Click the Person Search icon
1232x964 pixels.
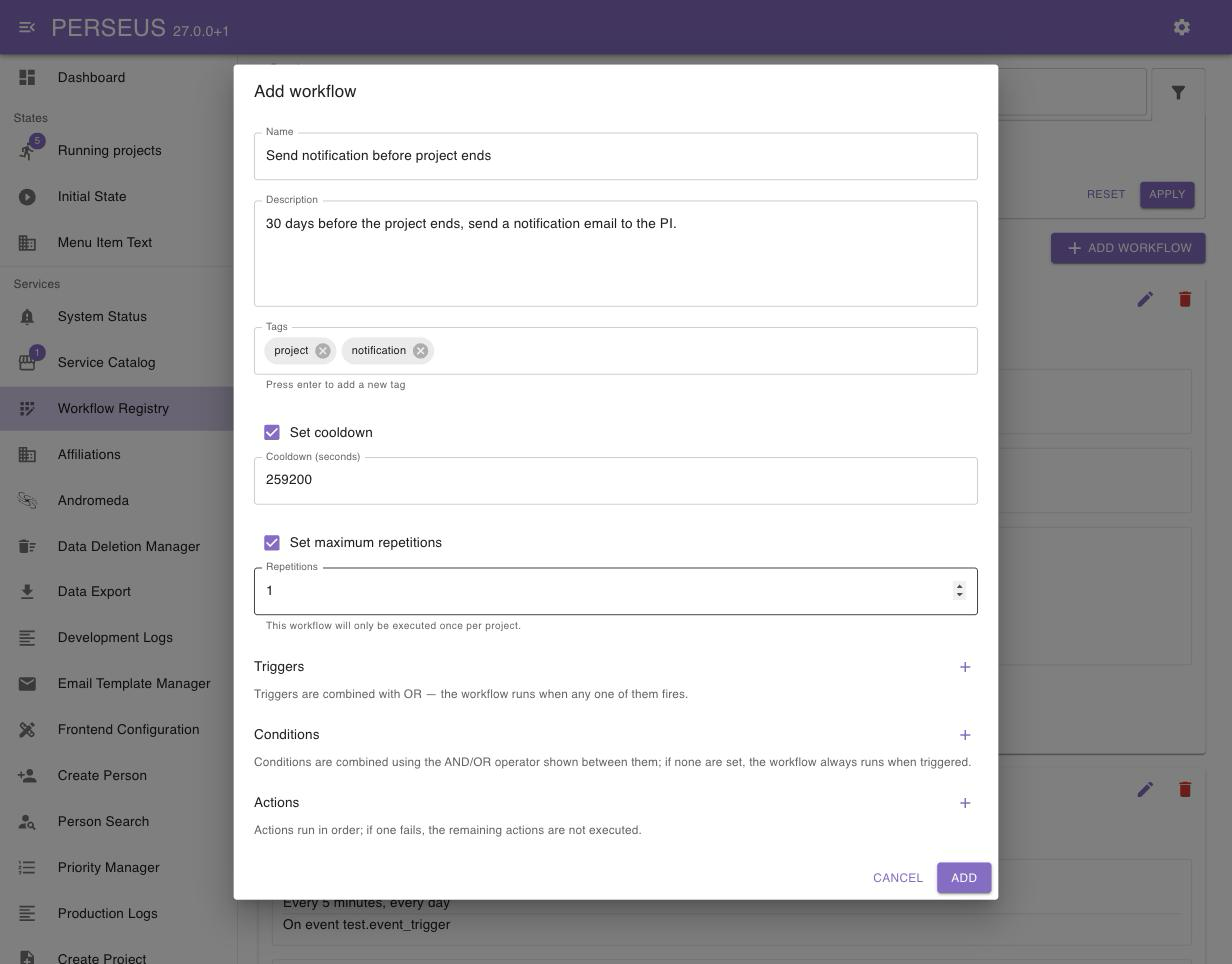pyautogui.click(x=27, y=822)
